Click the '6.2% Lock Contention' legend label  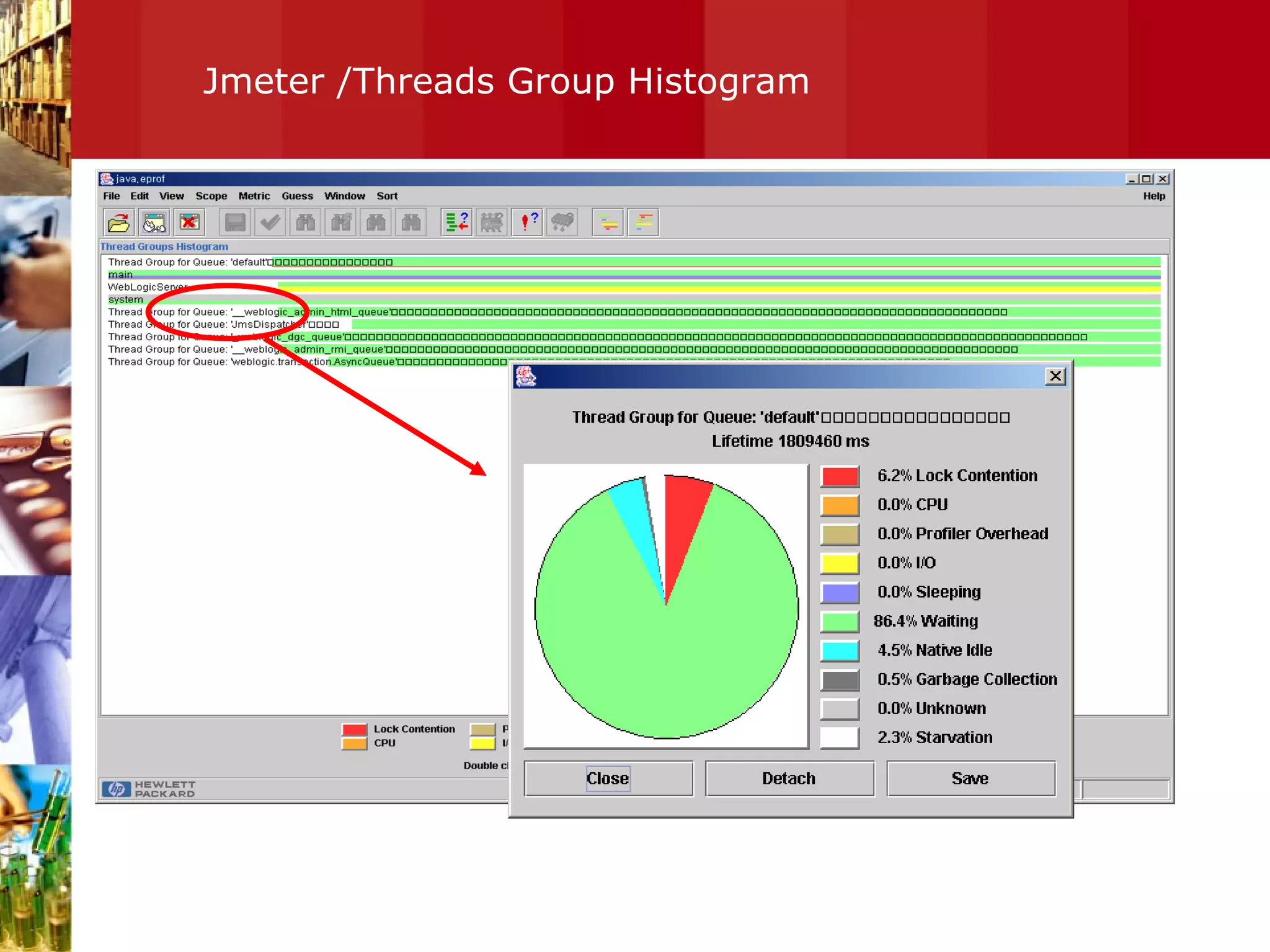pyautogui.click(x=957, y=475)
